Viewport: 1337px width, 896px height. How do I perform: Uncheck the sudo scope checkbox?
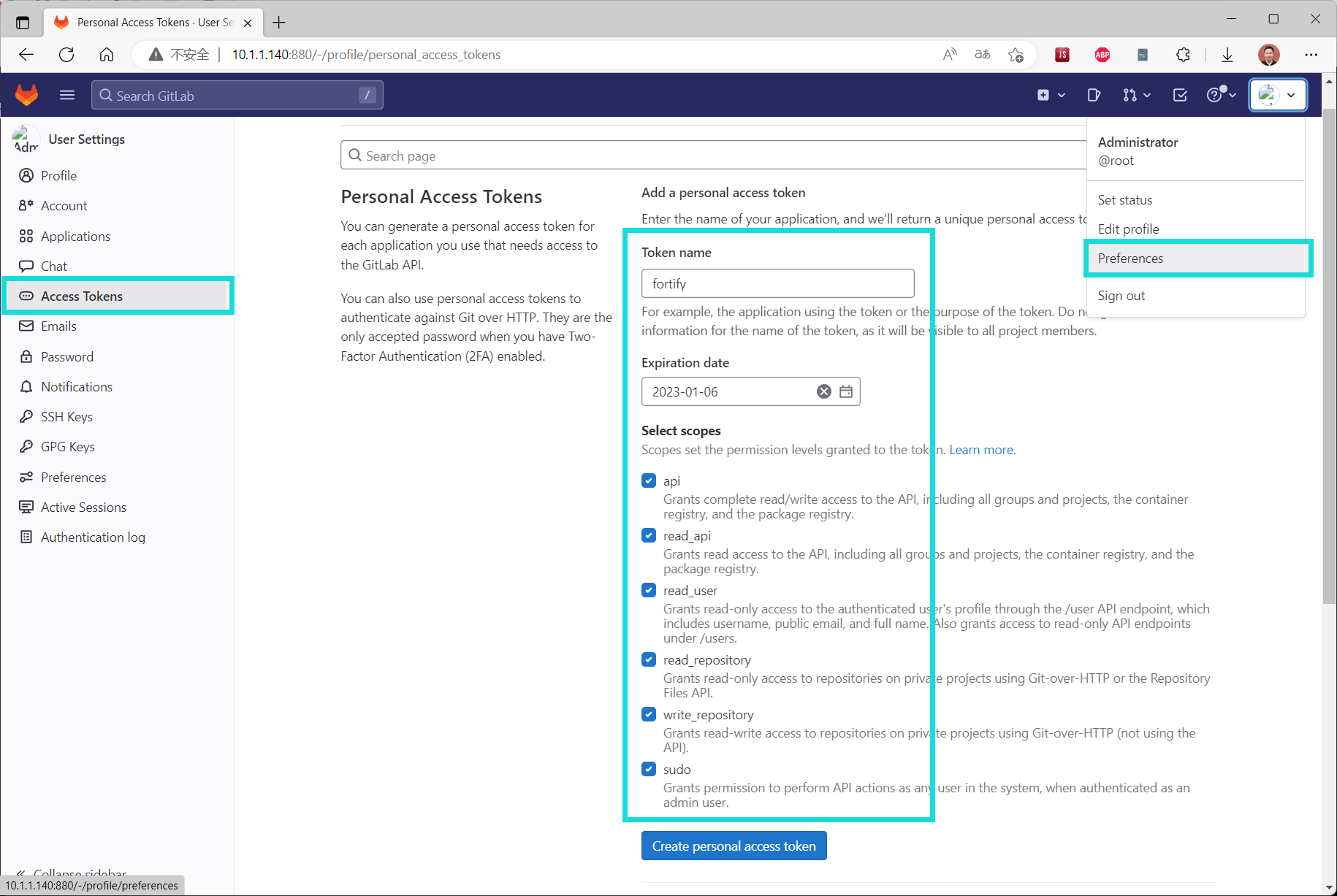tap(649, 769)
